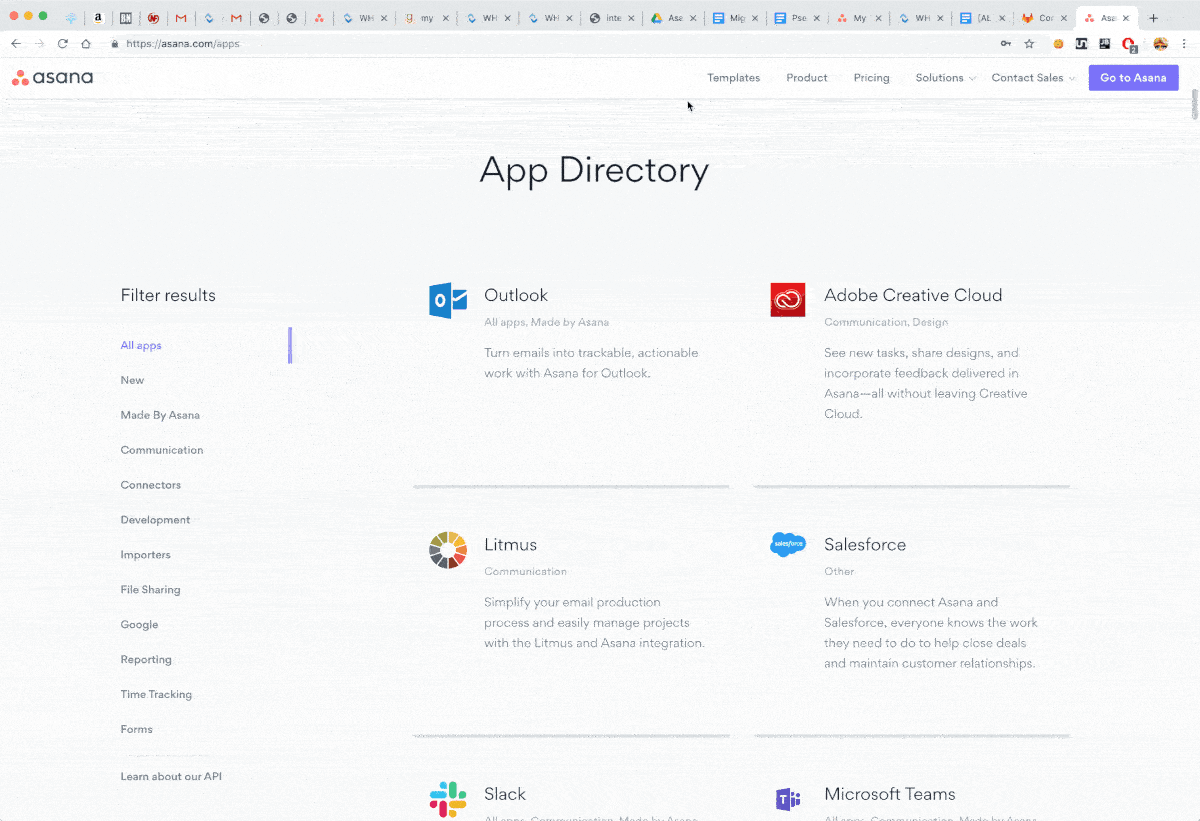This screenshot has height=821, width=1200.
Task: Click the orange face extension icon
Action: point(1058,44)
